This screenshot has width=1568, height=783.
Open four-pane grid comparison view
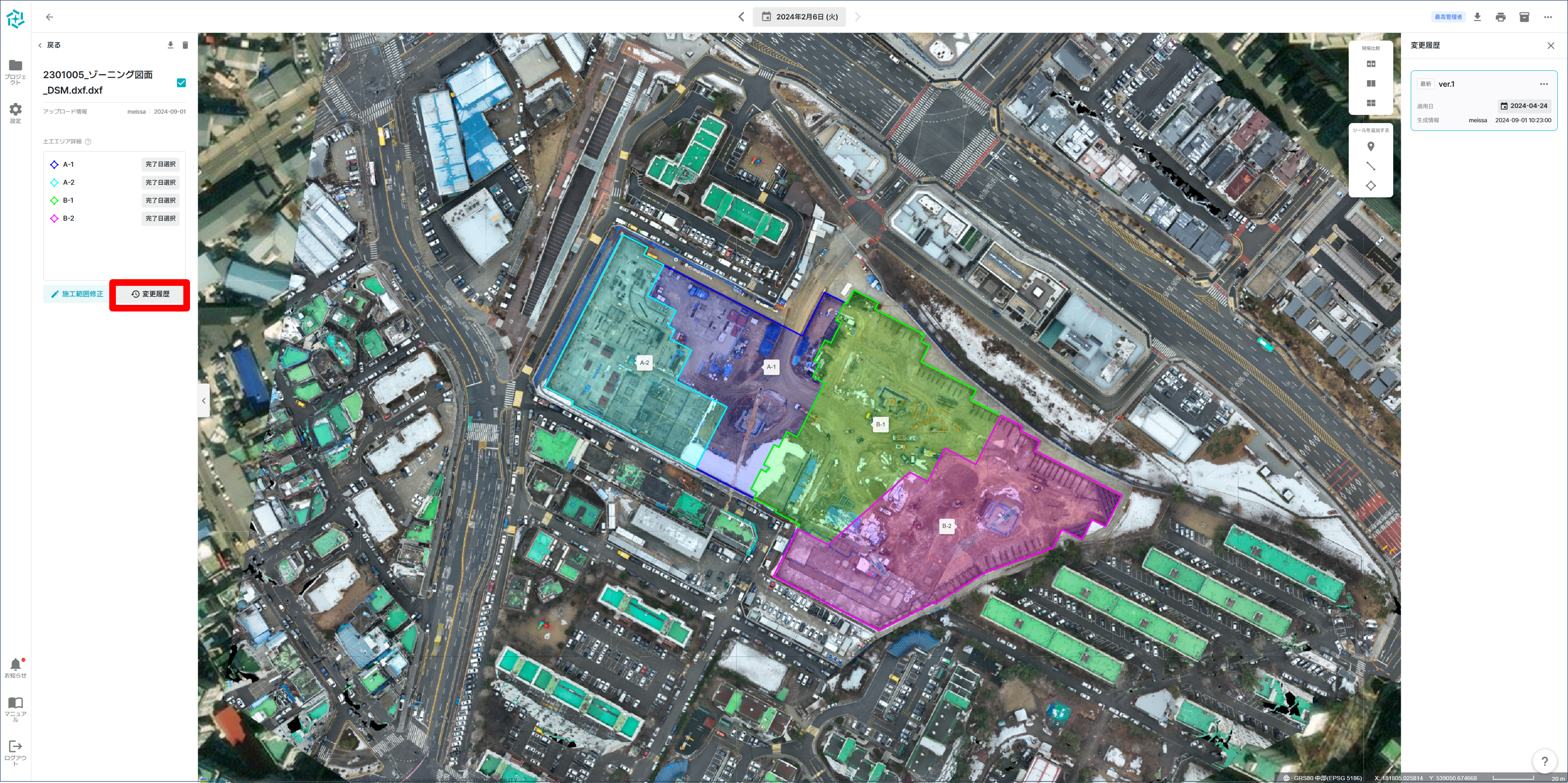(x=1371, y=103)
